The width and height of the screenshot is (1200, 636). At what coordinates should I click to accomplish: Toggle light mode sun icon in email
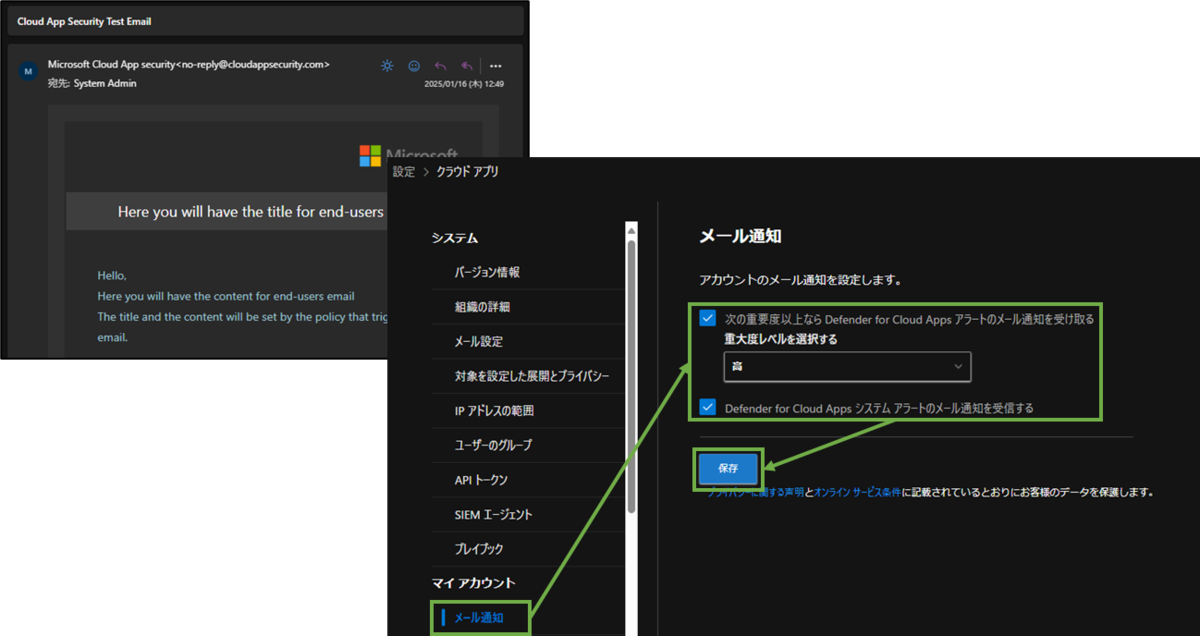pyautogui.click(x=387, y=66)
